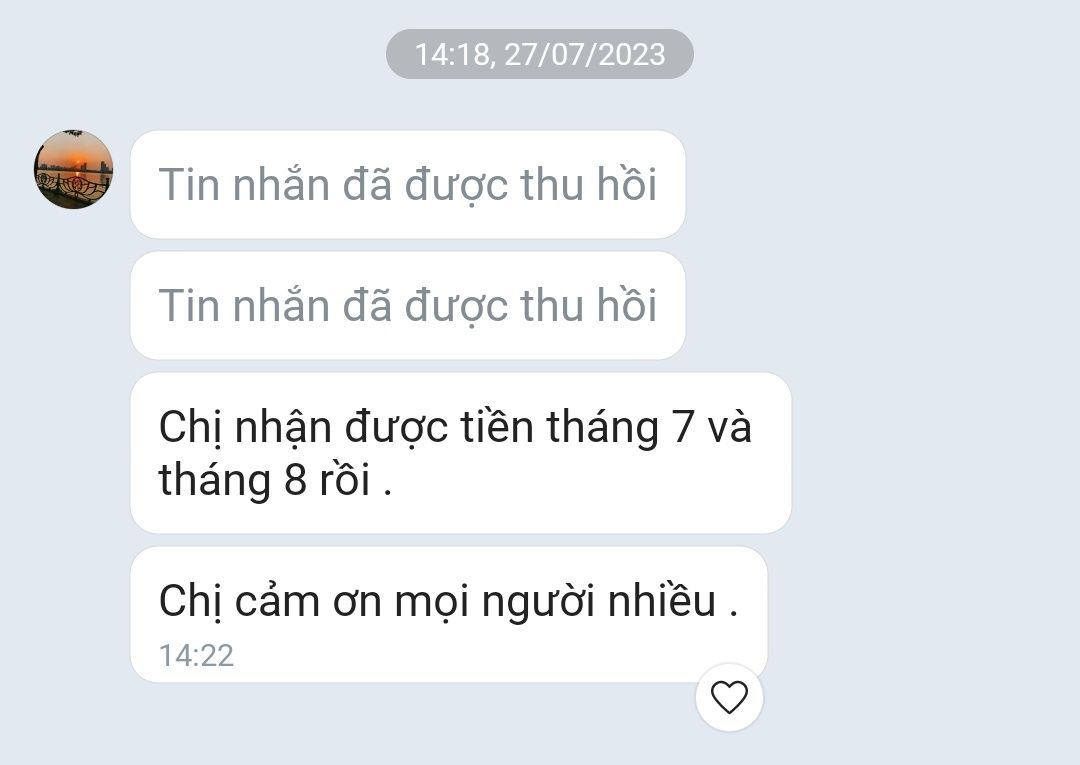Click 'thu hồi' in the second recalled message
The image size is (1080, 765).
[x=588, y=305]
